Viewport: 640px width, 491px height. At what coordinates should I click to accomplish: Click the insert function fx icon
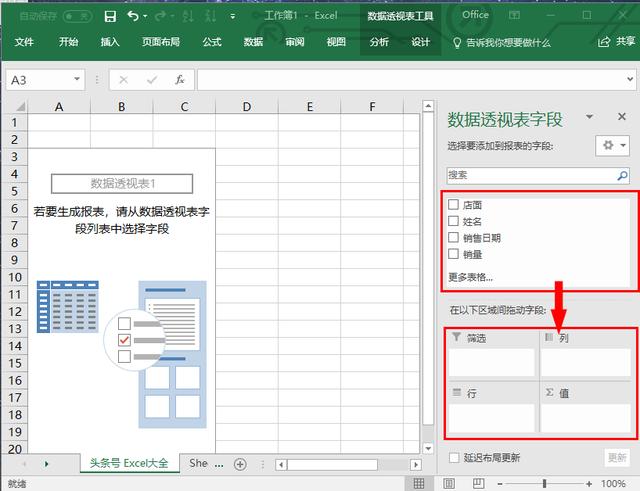click(179, 80)
